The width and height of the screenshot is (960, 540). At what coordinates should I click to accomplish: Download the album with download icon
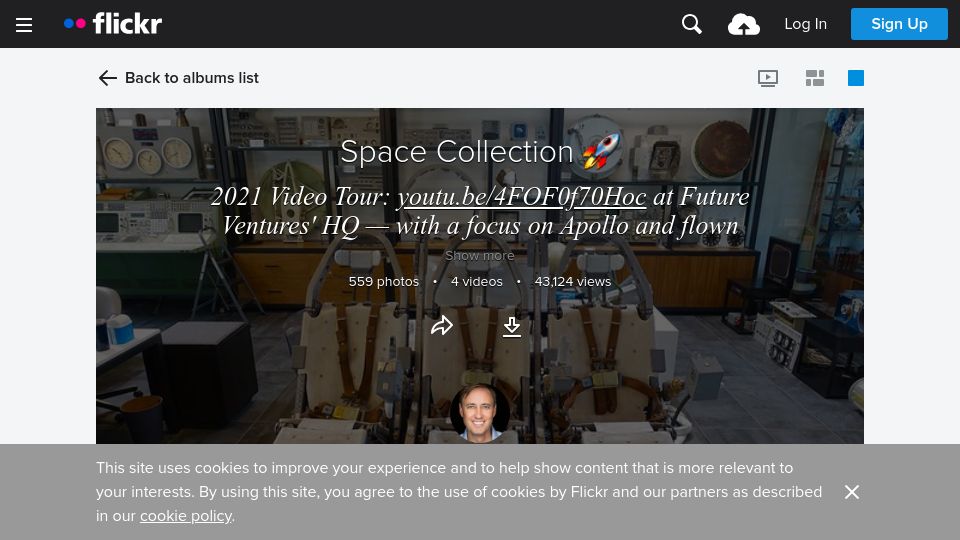[x=512, y=326]
